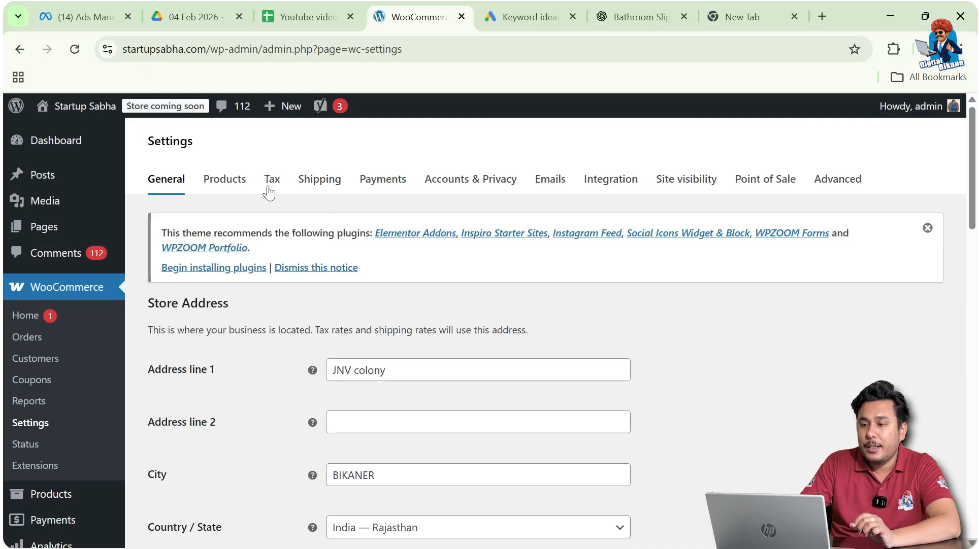Screen dimensions: 979x549
Task: Switch to the Emails settings tab
Action: pos(550,179)
